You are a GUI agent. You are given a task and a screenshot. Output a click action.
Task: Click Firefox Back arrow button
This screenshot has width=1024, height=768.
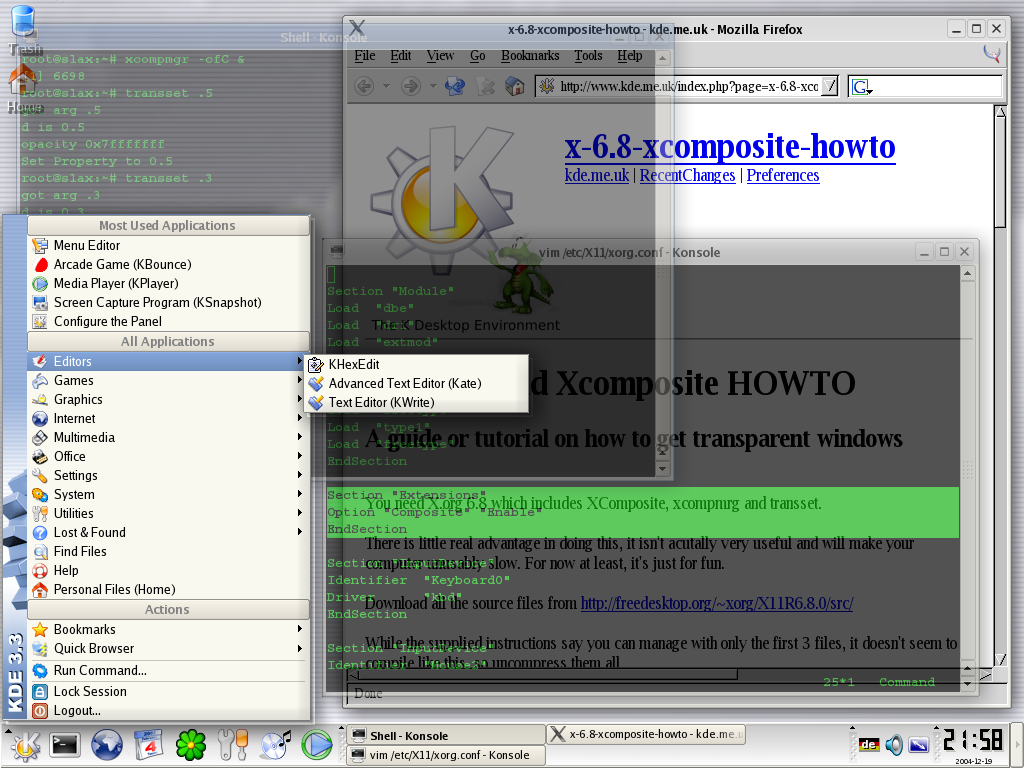[x=364, y=86]
